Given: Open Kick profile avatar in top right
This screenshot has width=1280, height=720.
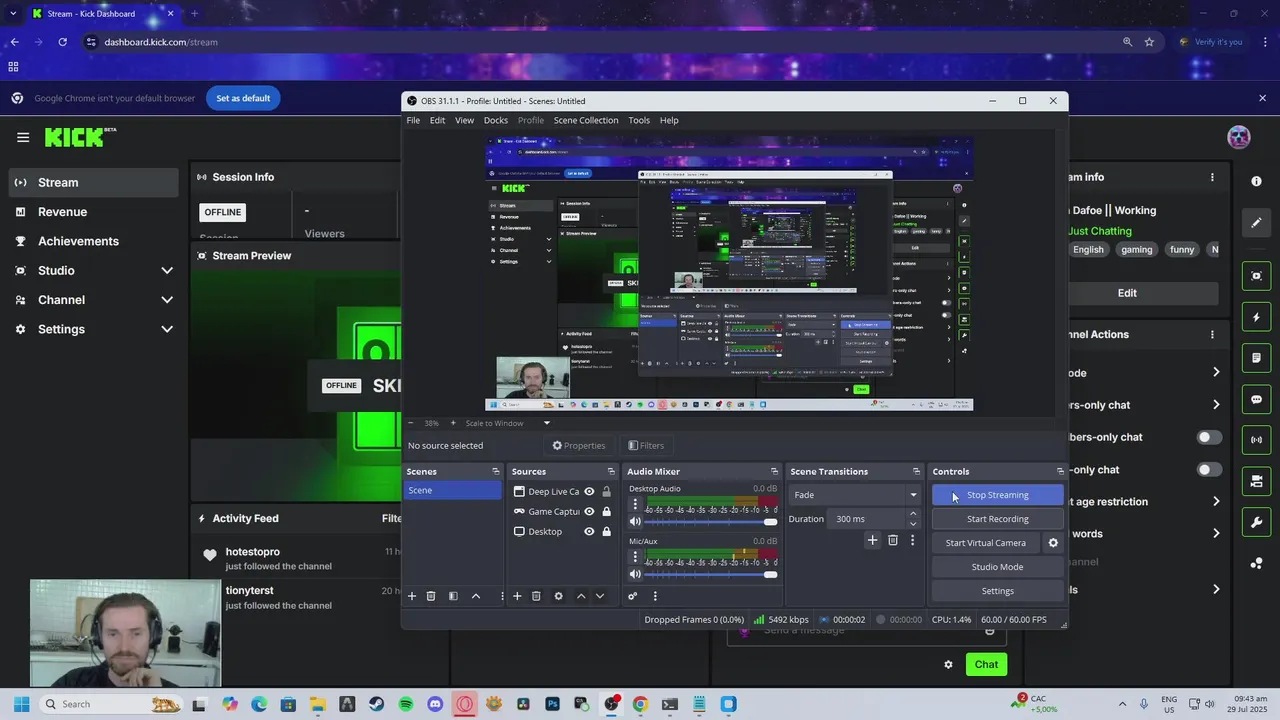Looking at the screenshot, I should point(1239,137).
